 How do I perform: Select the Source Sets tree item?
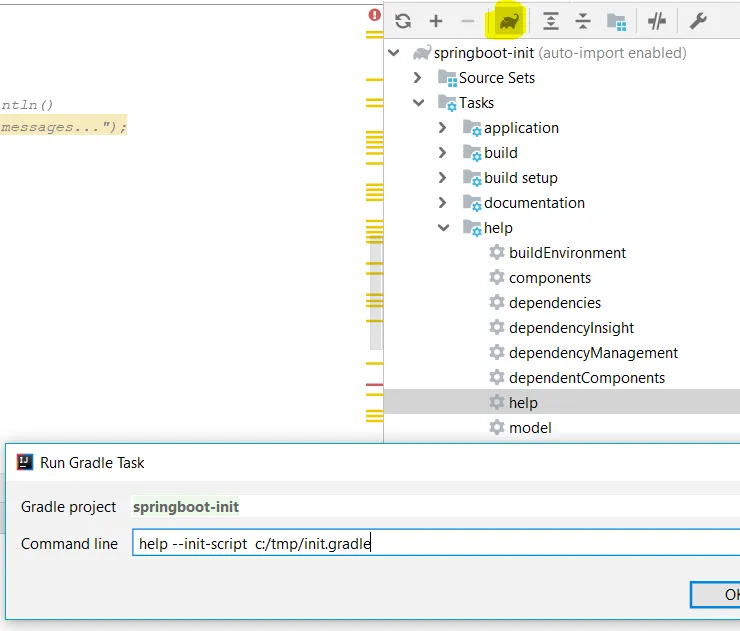(496, 77)
